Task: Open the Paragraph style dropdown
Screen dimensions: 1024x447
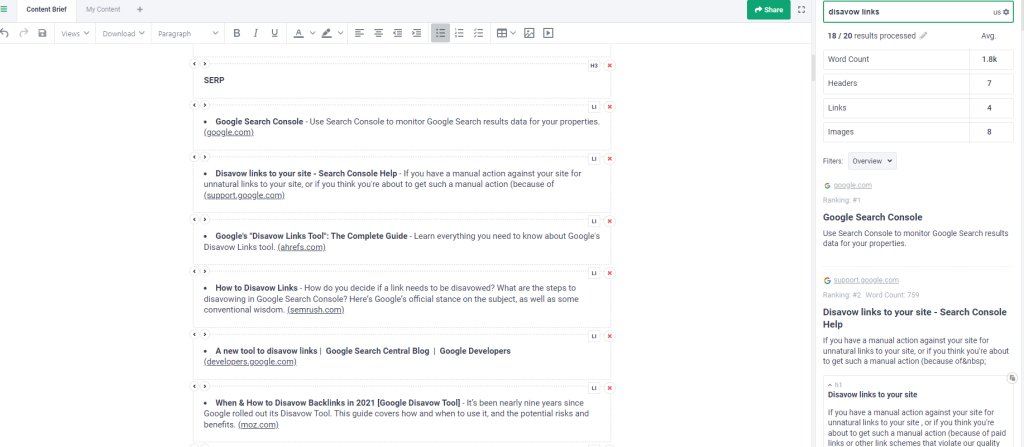Action: click(188, 33)
